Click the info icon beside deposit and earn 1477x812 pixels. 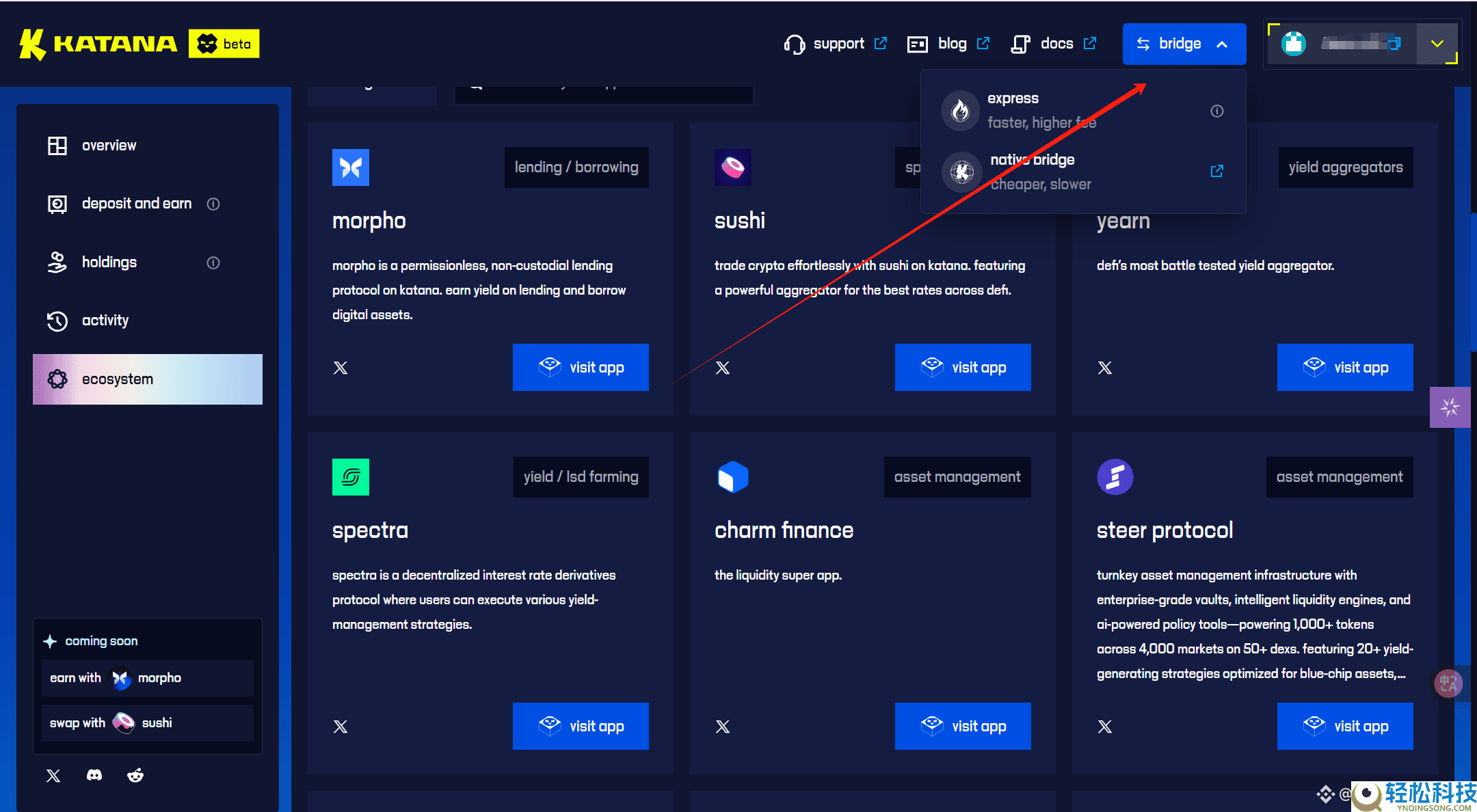(x=213, y=204)
